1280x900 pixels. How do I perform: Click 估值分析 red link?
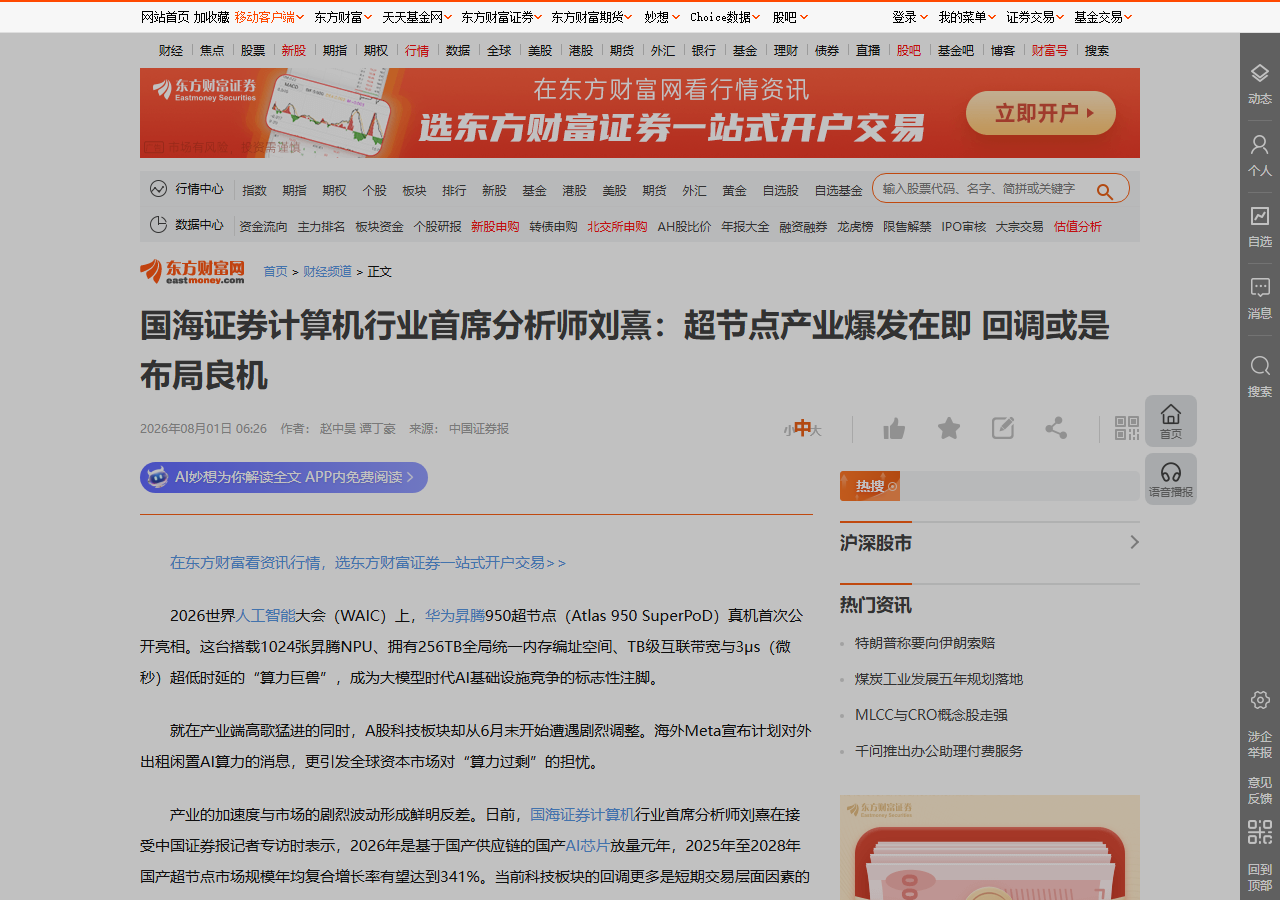pos(1077,227)
